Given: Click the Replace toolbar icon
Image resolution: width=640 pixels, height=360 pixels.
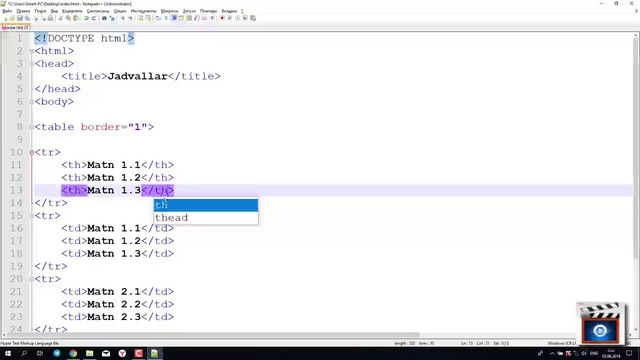Looking at the screenshot, I should coord(112,18).
